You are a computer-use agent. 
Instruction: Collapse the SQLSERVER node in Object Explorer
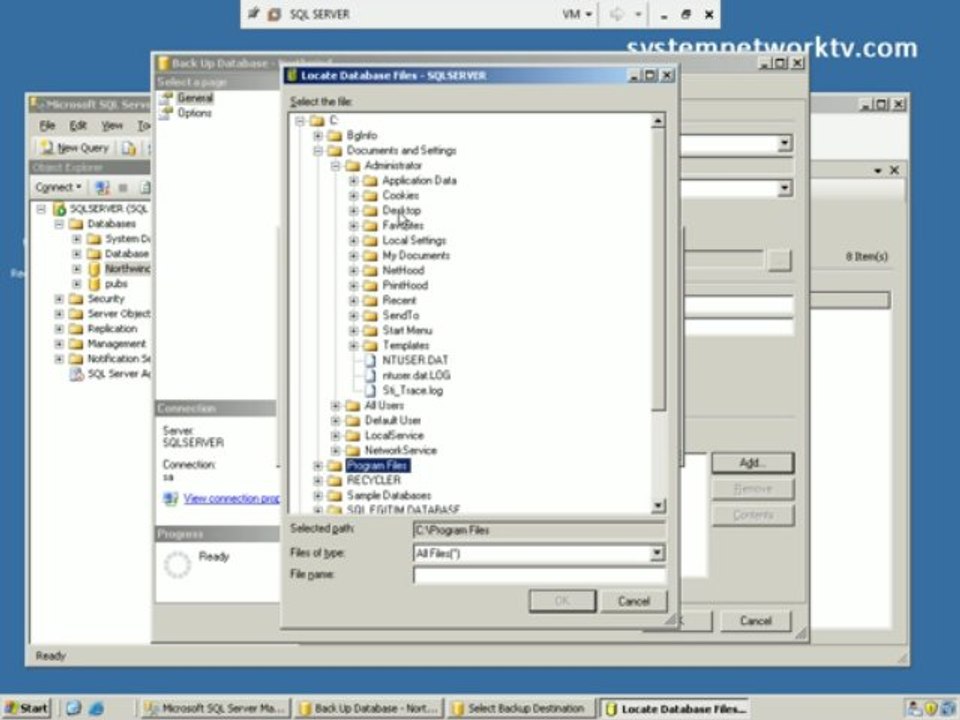coord(41,209)
